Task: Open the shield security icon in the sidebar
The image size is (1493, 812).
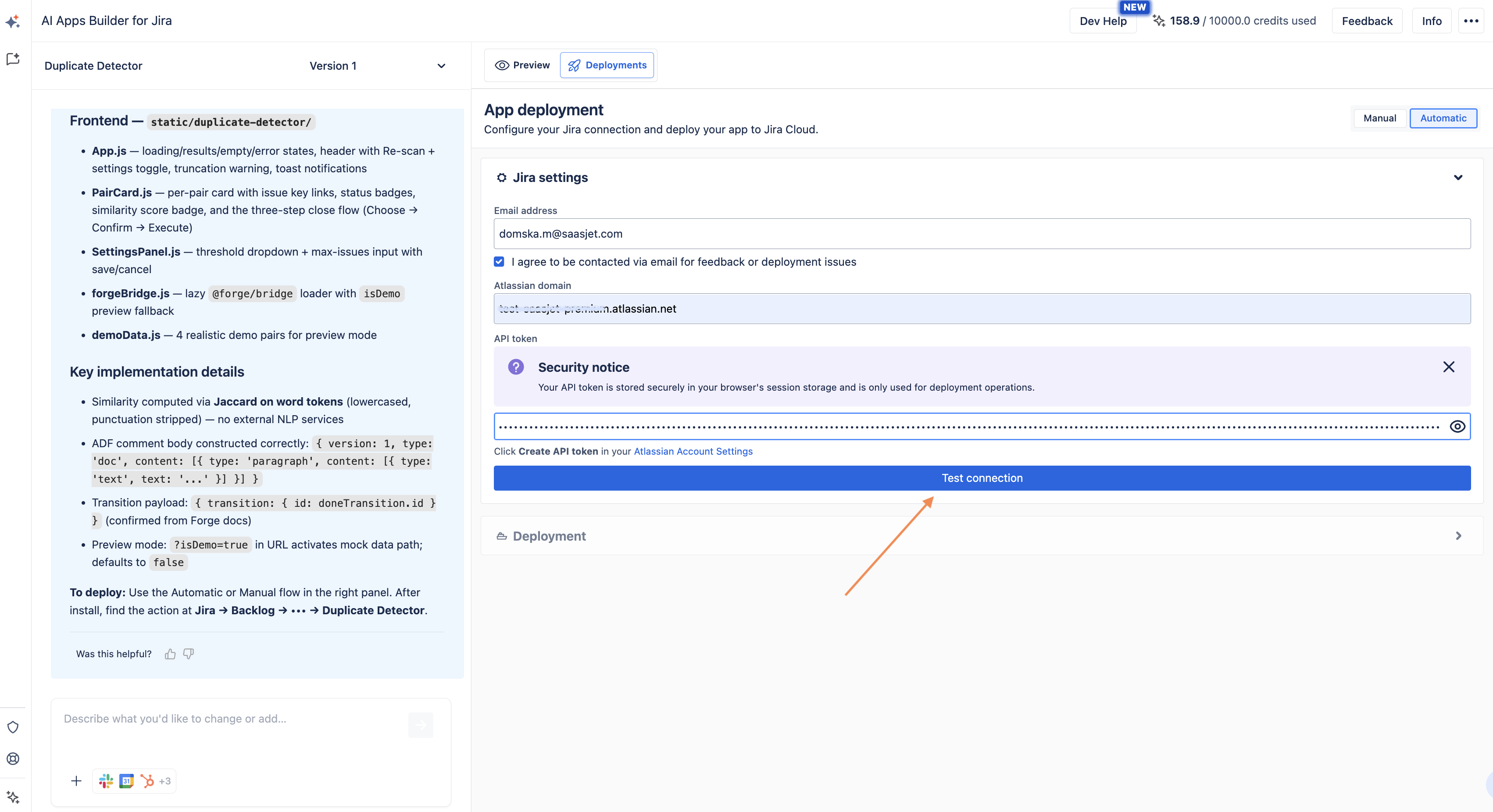Action: (13, 727)
